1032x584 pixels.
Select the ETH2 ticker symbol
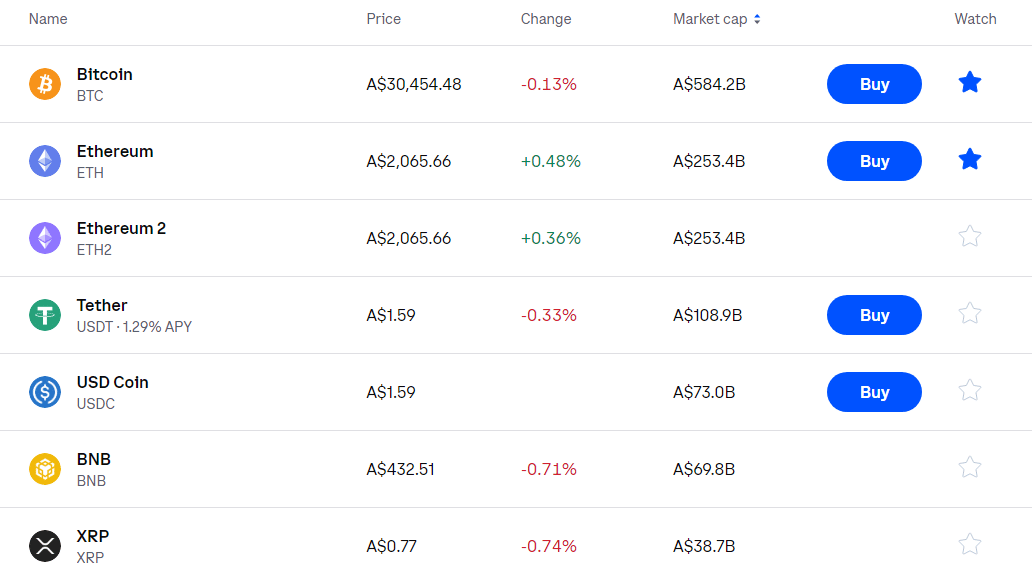click(94, 250)
